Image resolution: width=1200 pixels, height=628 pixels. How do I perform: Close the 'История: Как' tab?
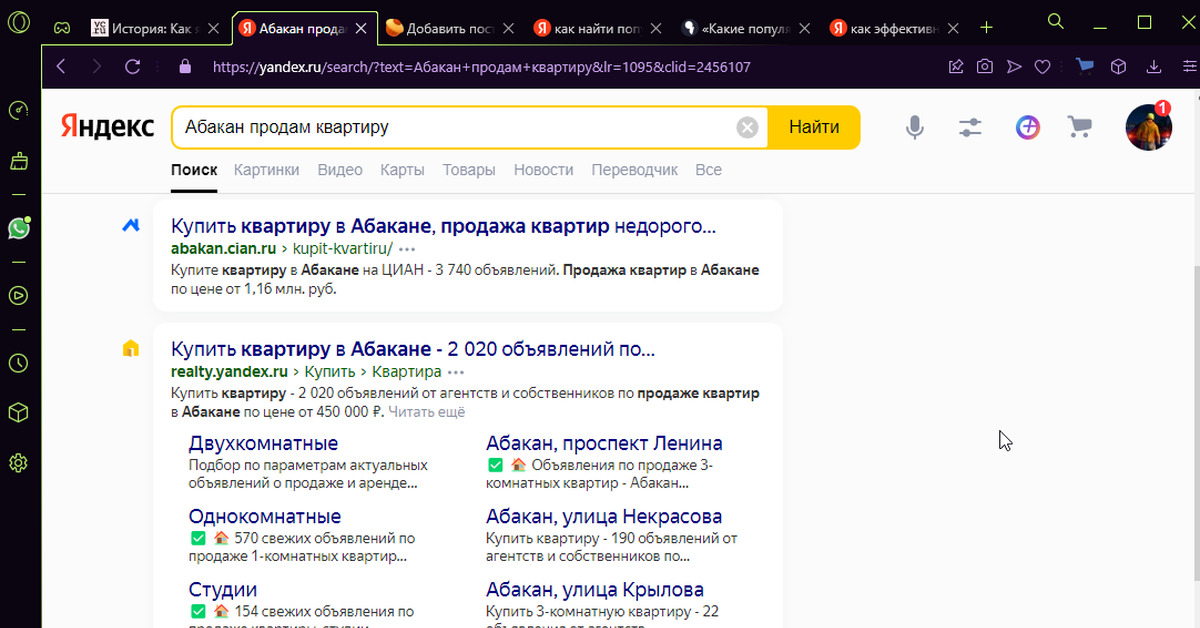pyautogui.click(x=212, y=28)
